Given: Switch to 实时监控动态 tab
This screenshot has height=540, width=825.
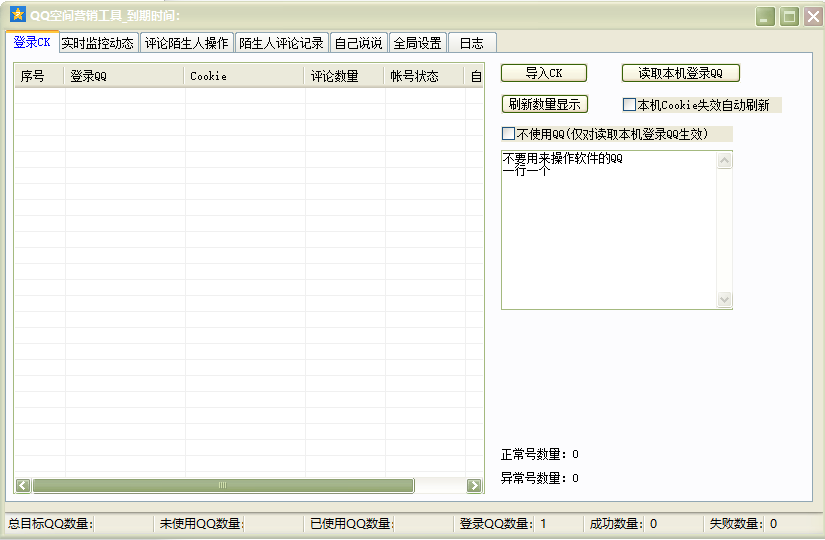Looking at the screenshot, I should click(97, 43).
